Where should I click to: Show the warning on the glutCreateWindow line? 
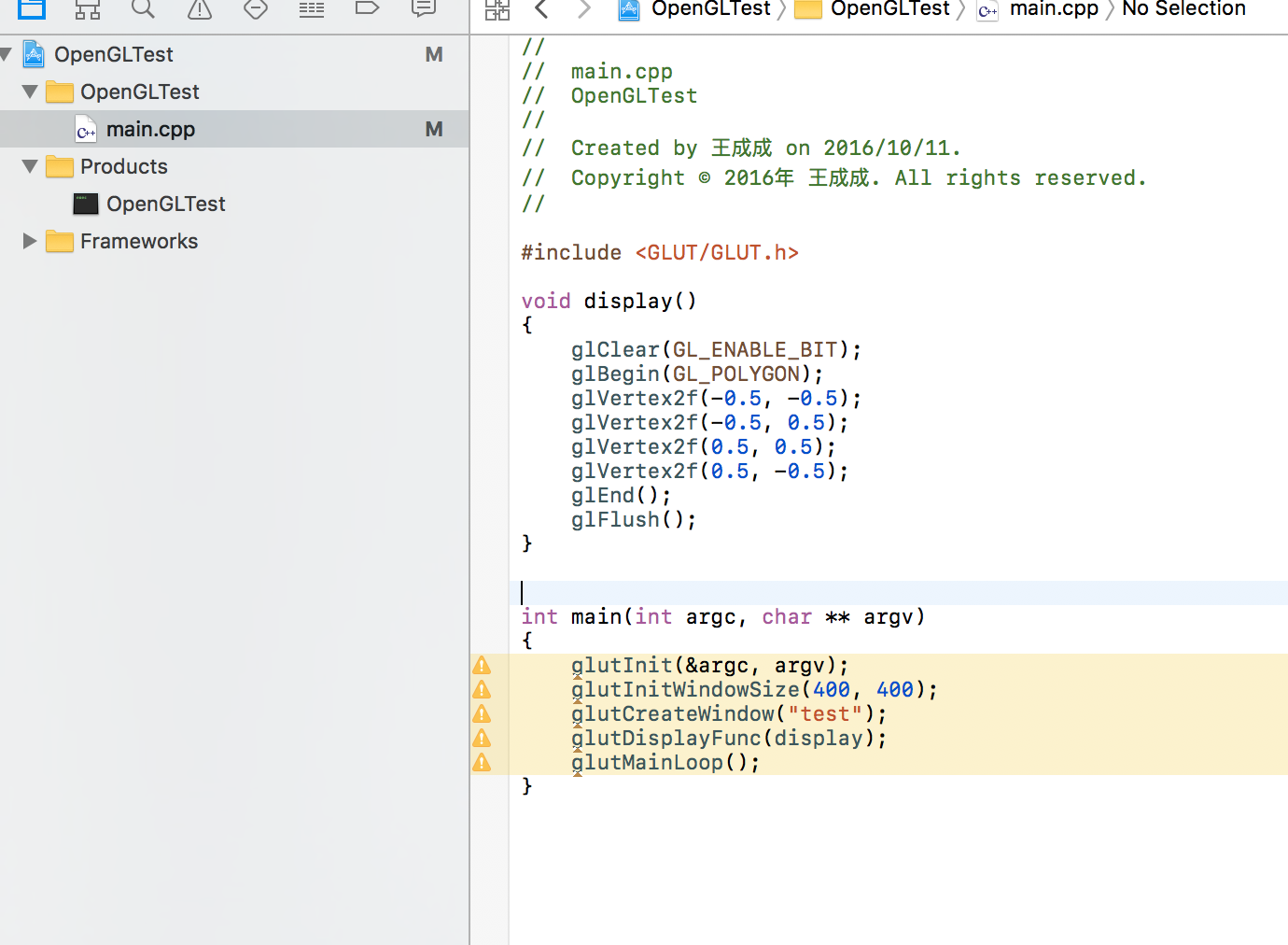click(482, 713)
